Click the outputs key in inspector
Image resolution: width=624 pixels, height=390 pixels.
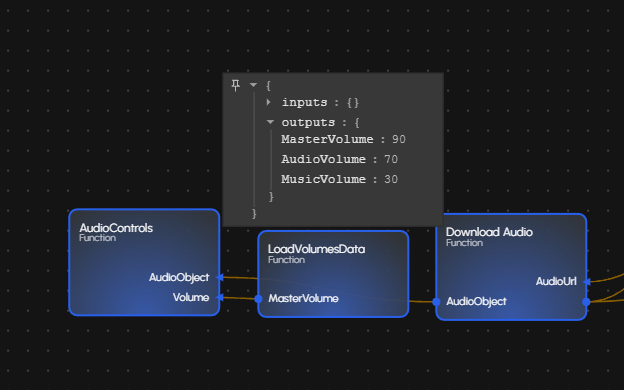(308, 122)
